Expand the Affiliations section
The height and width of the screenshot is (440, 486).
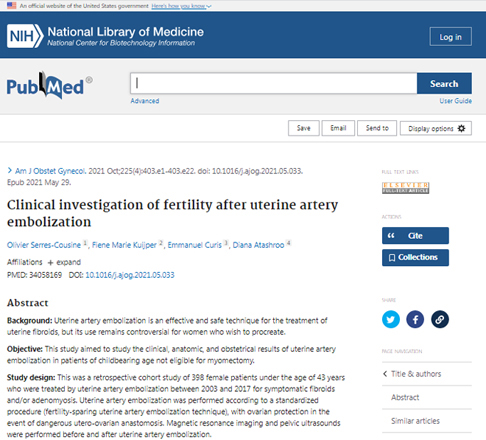(x=64, y=262)
